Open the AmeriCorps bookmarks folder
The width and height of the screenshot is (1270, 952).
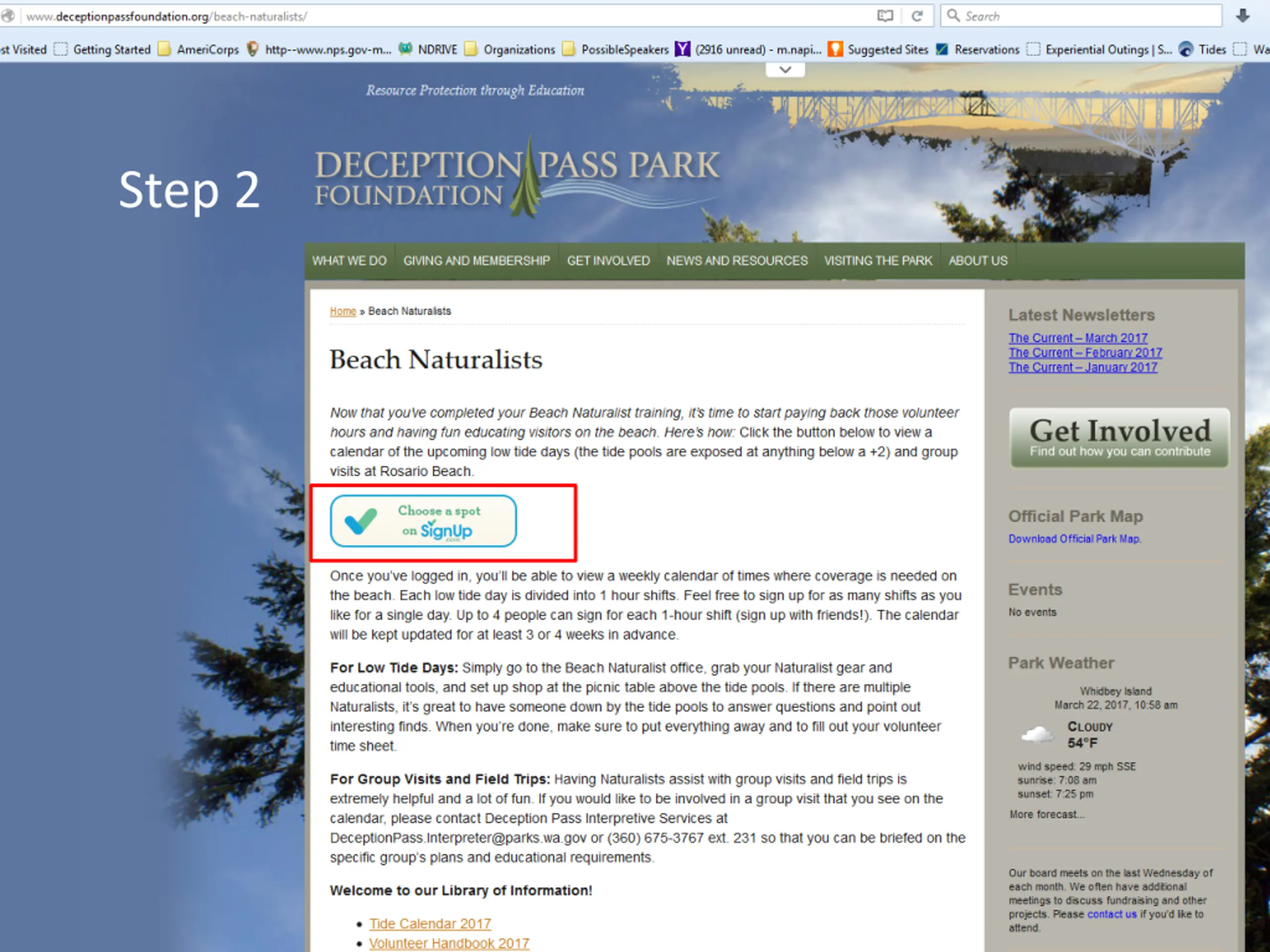click(x=198, y=50)
